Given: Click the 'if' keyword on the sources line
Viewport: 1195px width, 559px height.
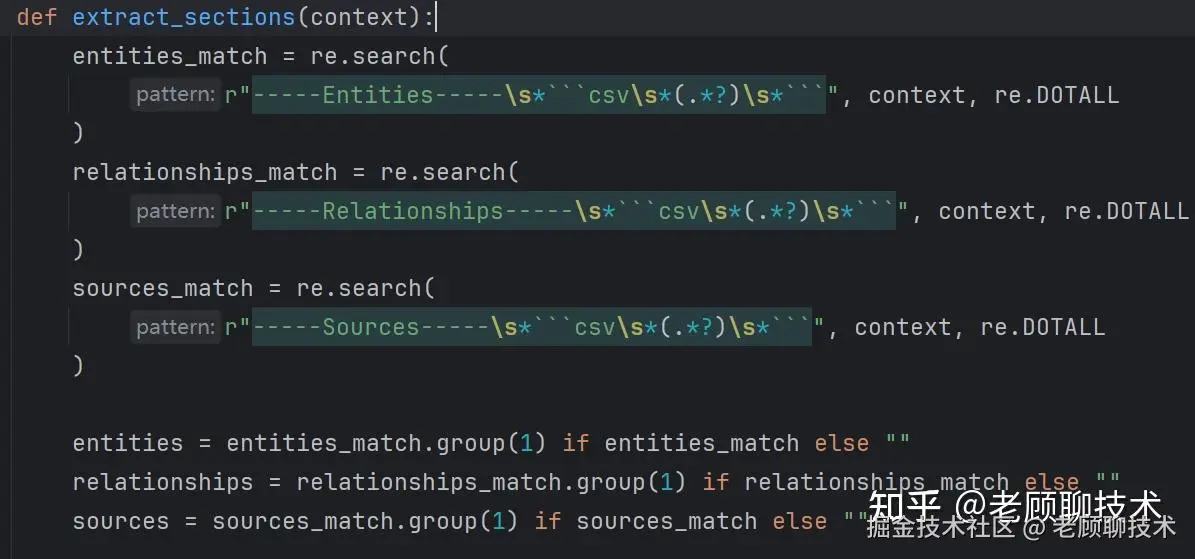Looking at the screenshot, I should (x=548, y=522).
